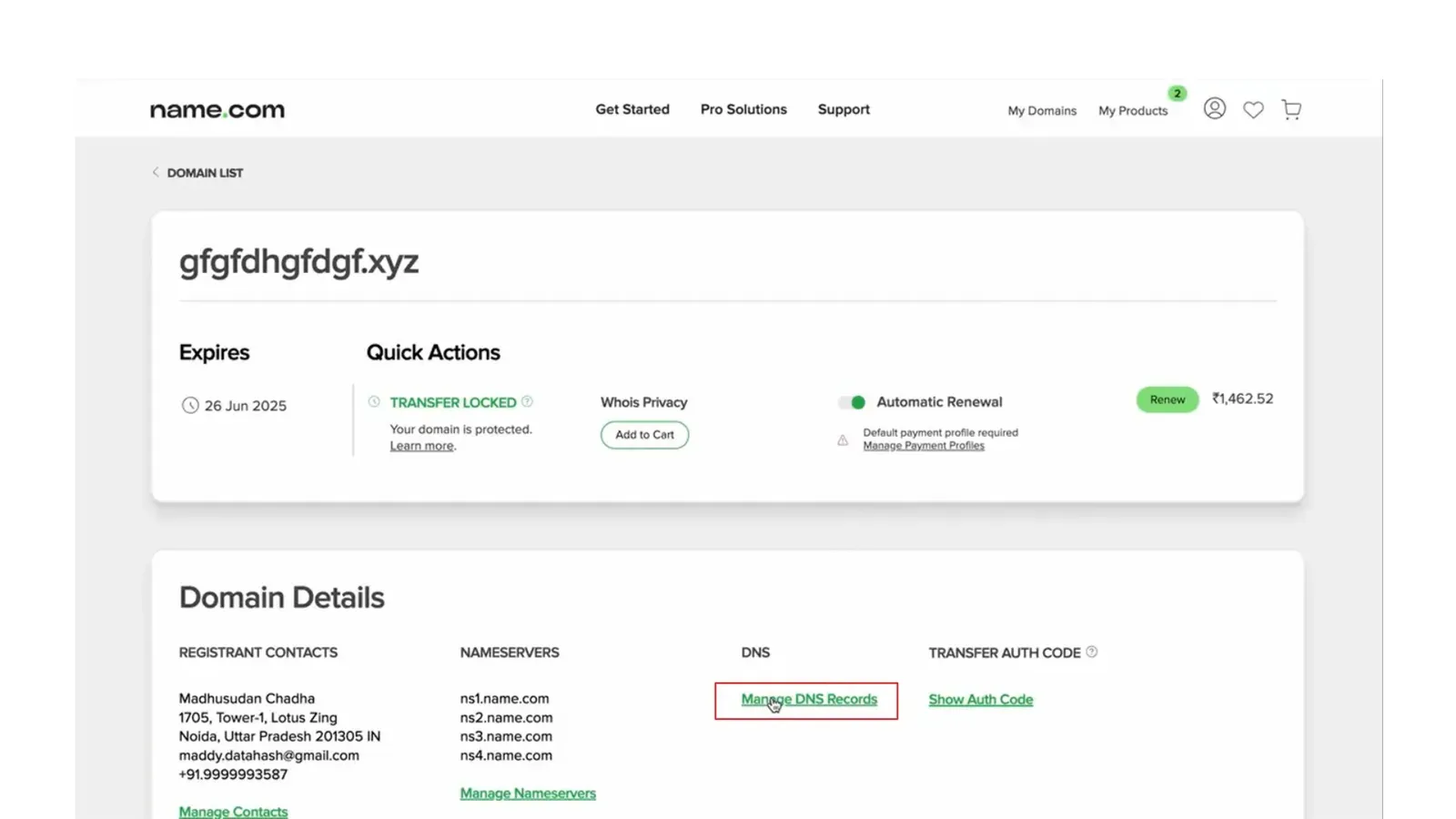1456x819 pixels.
Task: Open the Pro Solutions menu
Action: [x=743, y=109]
